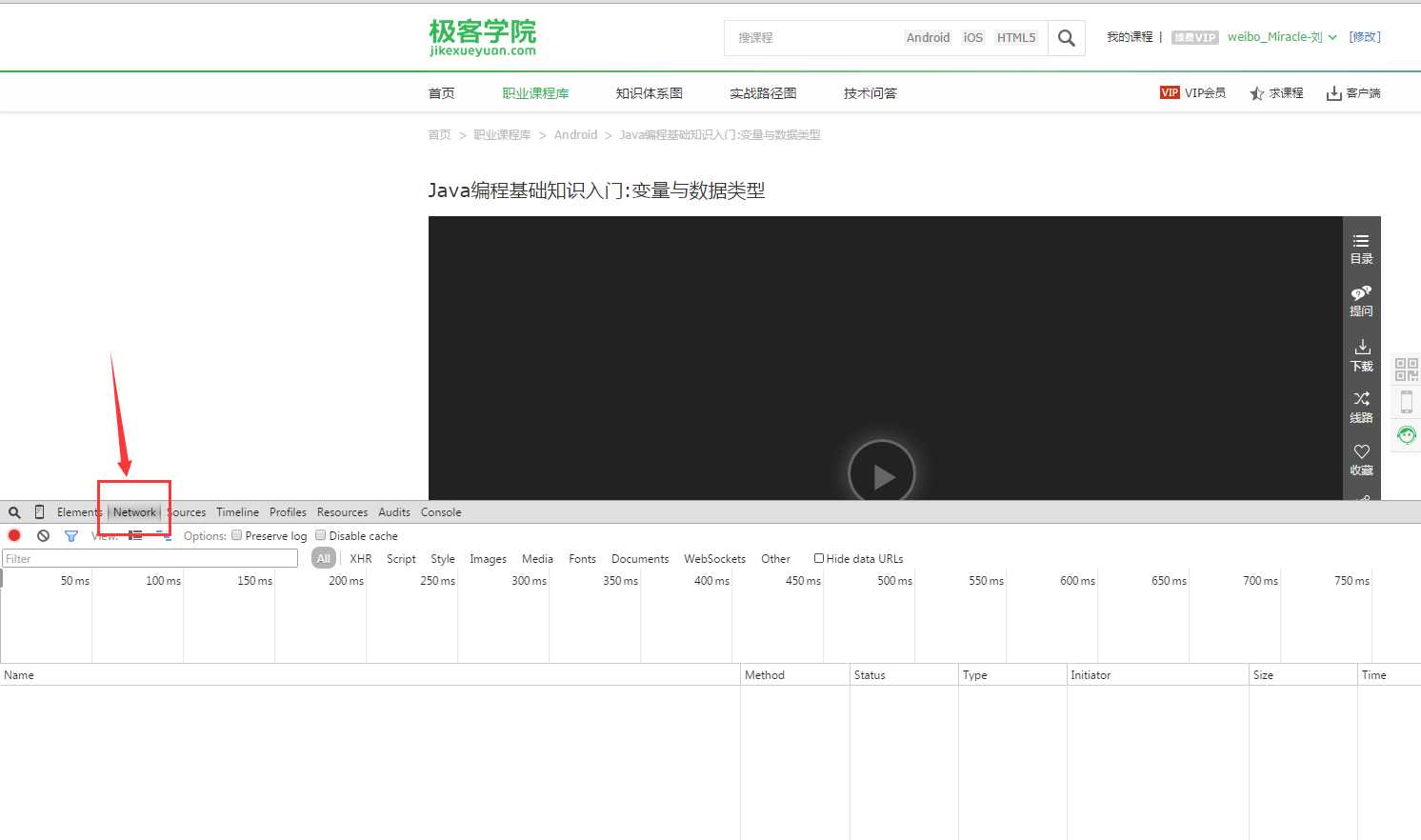This screenshot has height=840, width=1421.
Task: Switch to large request rows view icon
Action: pos(135,536)
